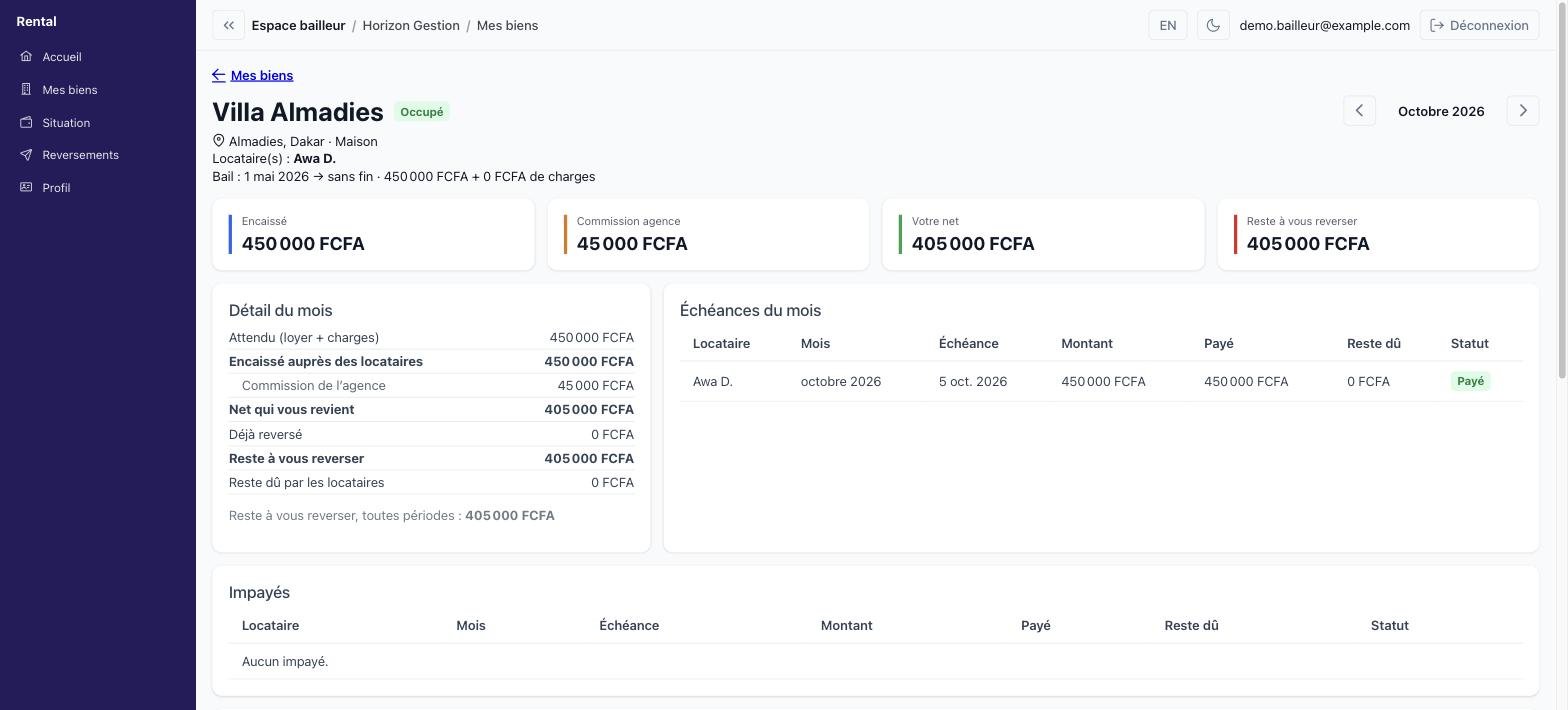
Task: Click Awa D. in the Échéances table
Action: 713,381
